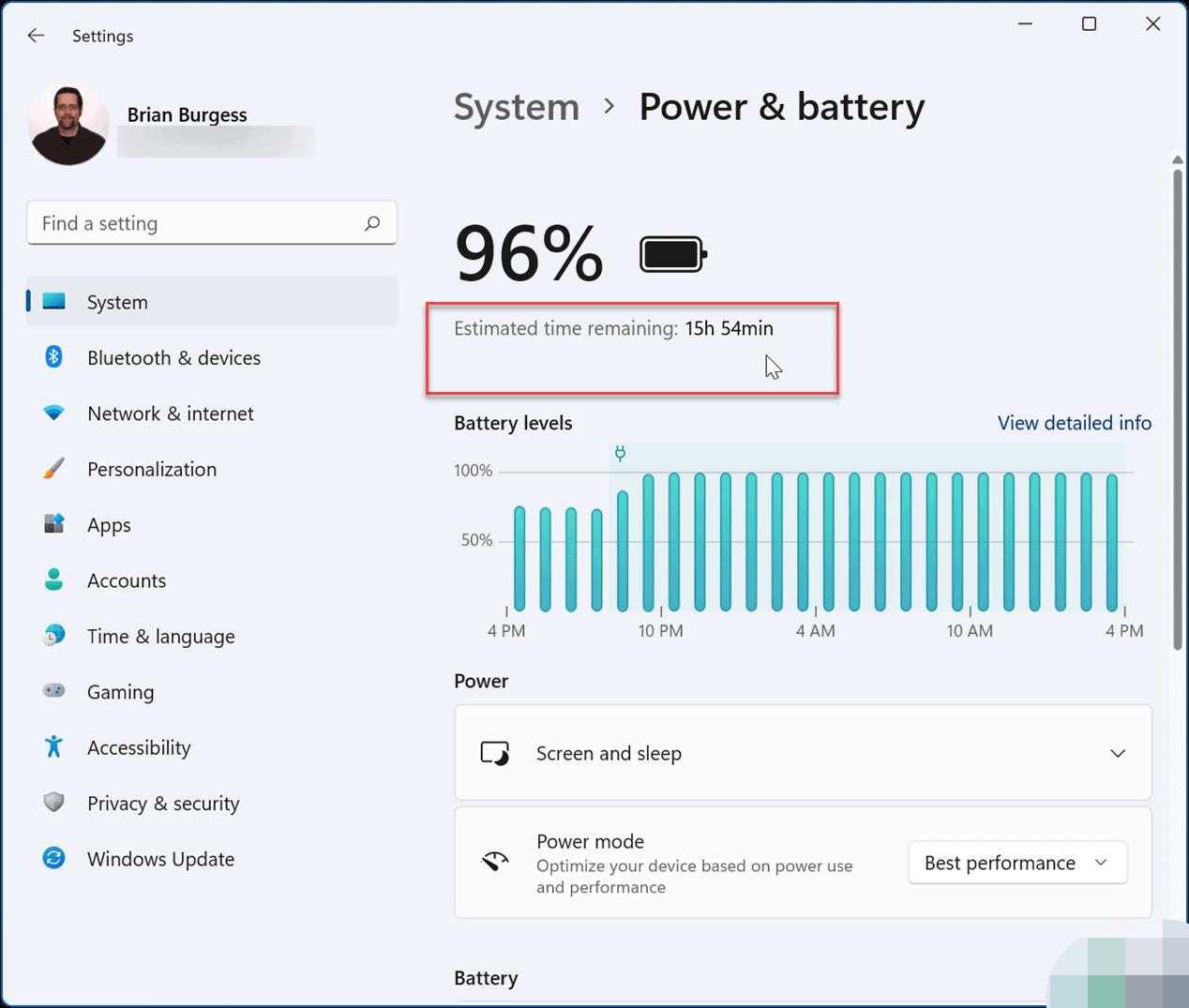Screen dimensions: 1189x1008
Task: Open Bluetooth & devices settings via sidebar icon
Action: pos(54,357)
